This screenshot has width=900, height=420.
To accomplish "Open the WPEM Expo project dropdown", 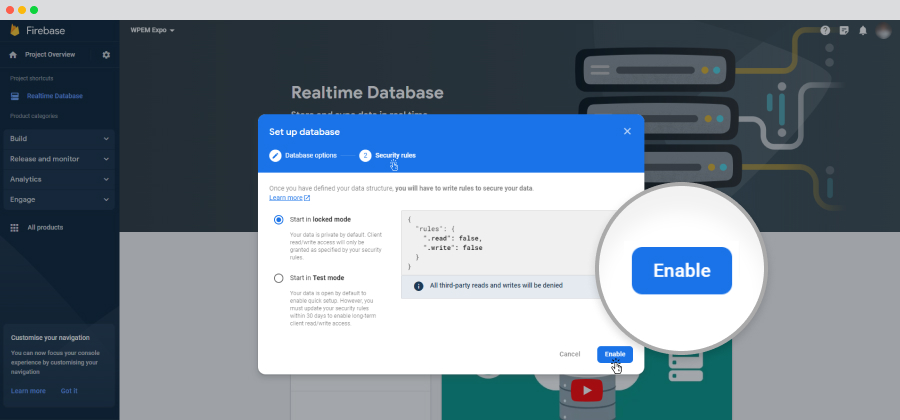I will [152, 30].
